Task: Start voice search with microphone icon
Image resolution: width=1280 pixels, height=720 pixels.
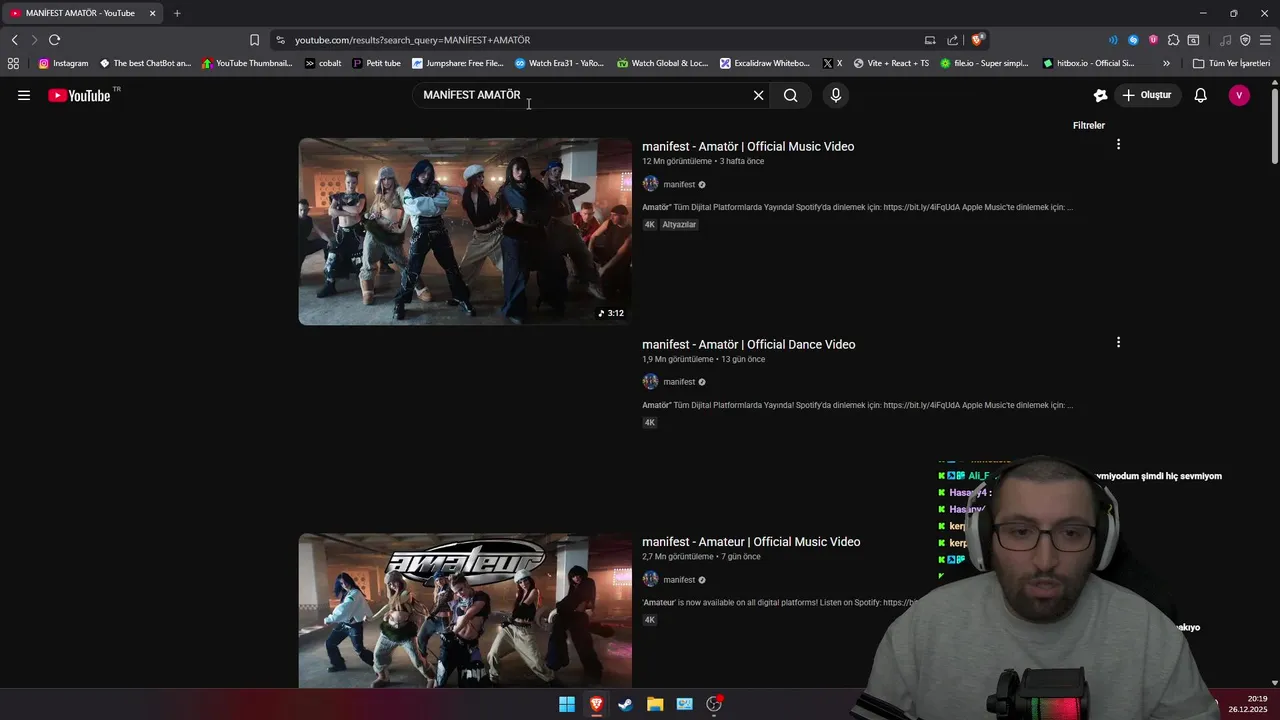Action: pyautogui.click(x=836, y=95)
